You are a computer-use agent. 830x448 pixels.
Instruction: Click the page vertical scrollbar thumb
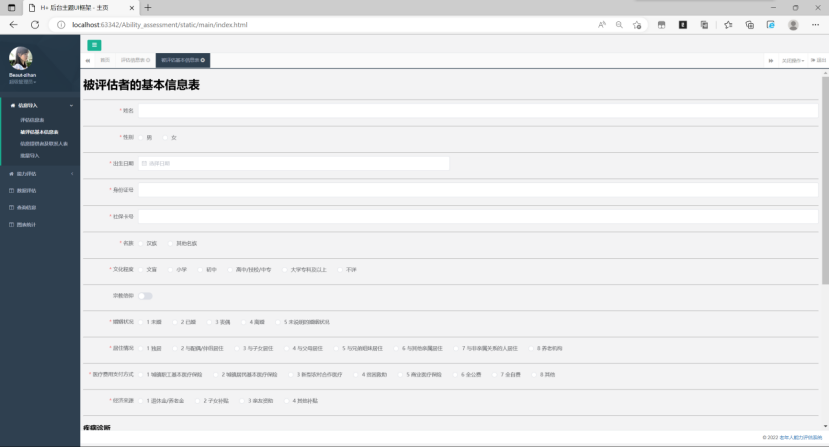[x=825, y=180]
